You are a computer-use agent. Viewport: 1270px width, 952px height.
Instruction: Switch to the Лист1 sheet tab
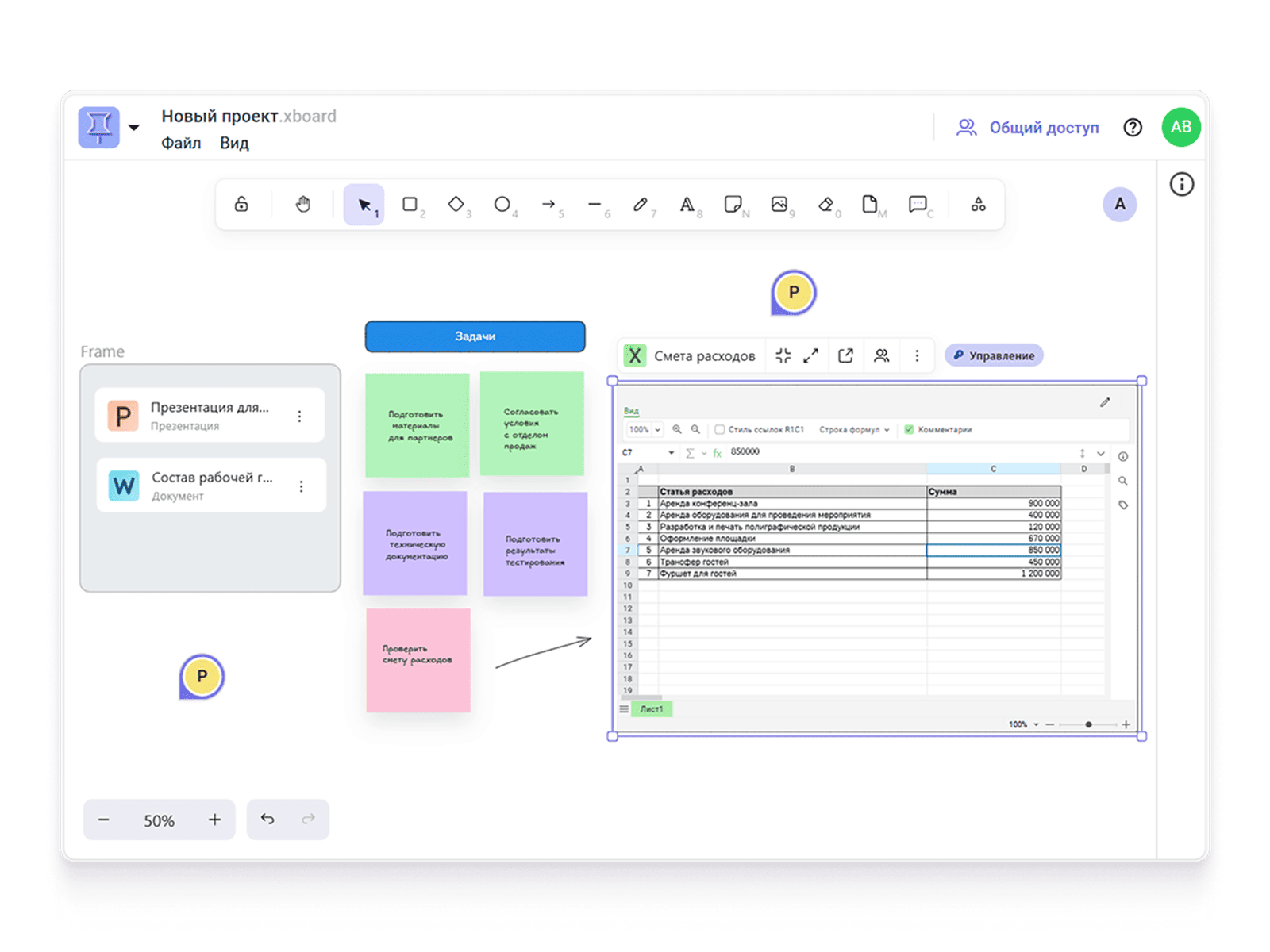(x=652, y=709)
